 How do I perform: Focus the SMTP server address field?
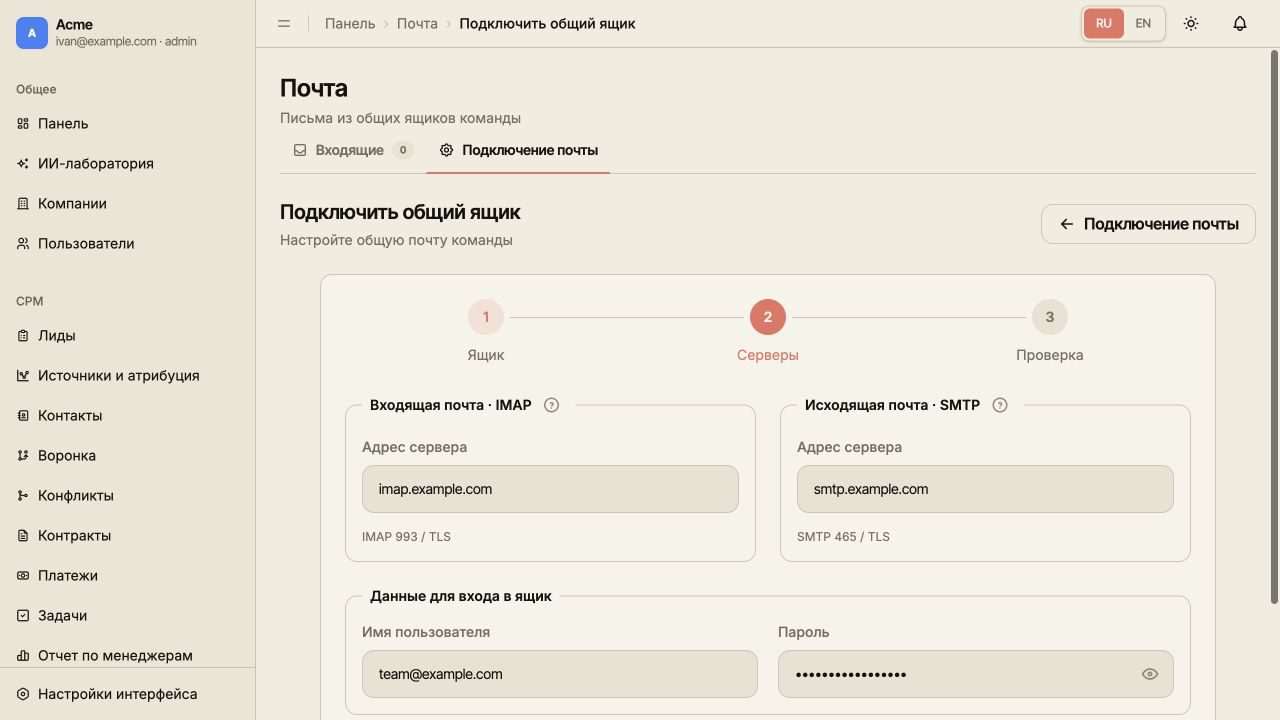(x=985, y=489)
